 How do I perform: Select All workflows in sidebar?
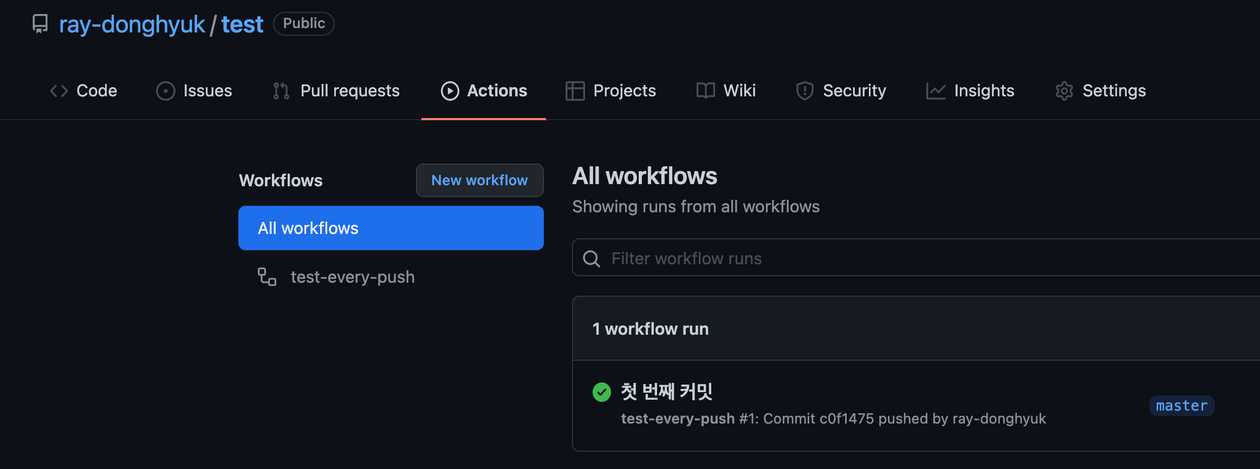pos(391,228)
